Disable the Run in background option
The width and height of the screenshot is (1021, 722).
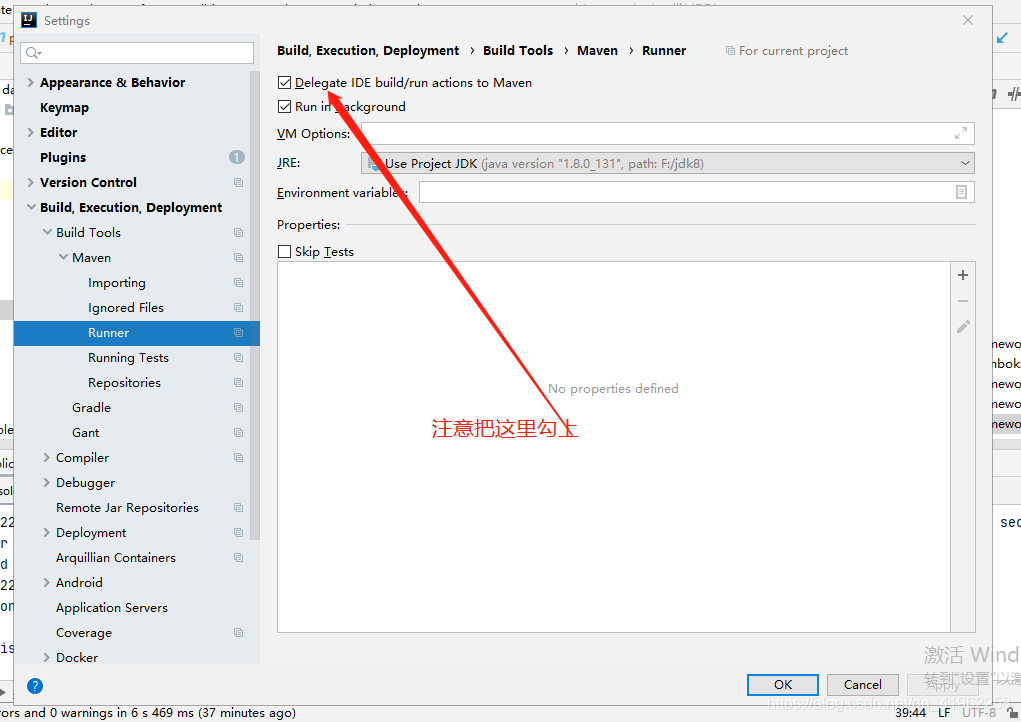[x=284, y=106]
